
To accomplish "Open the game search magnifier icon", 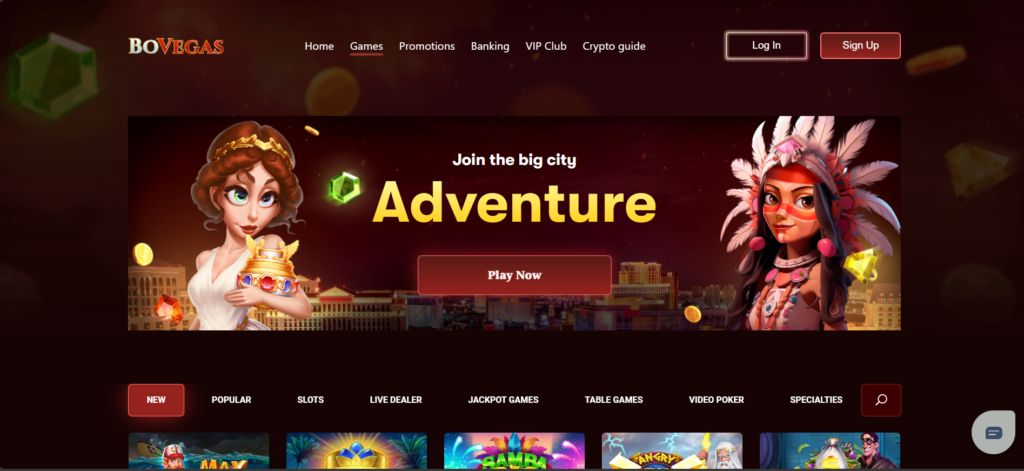I will point(881,400).
